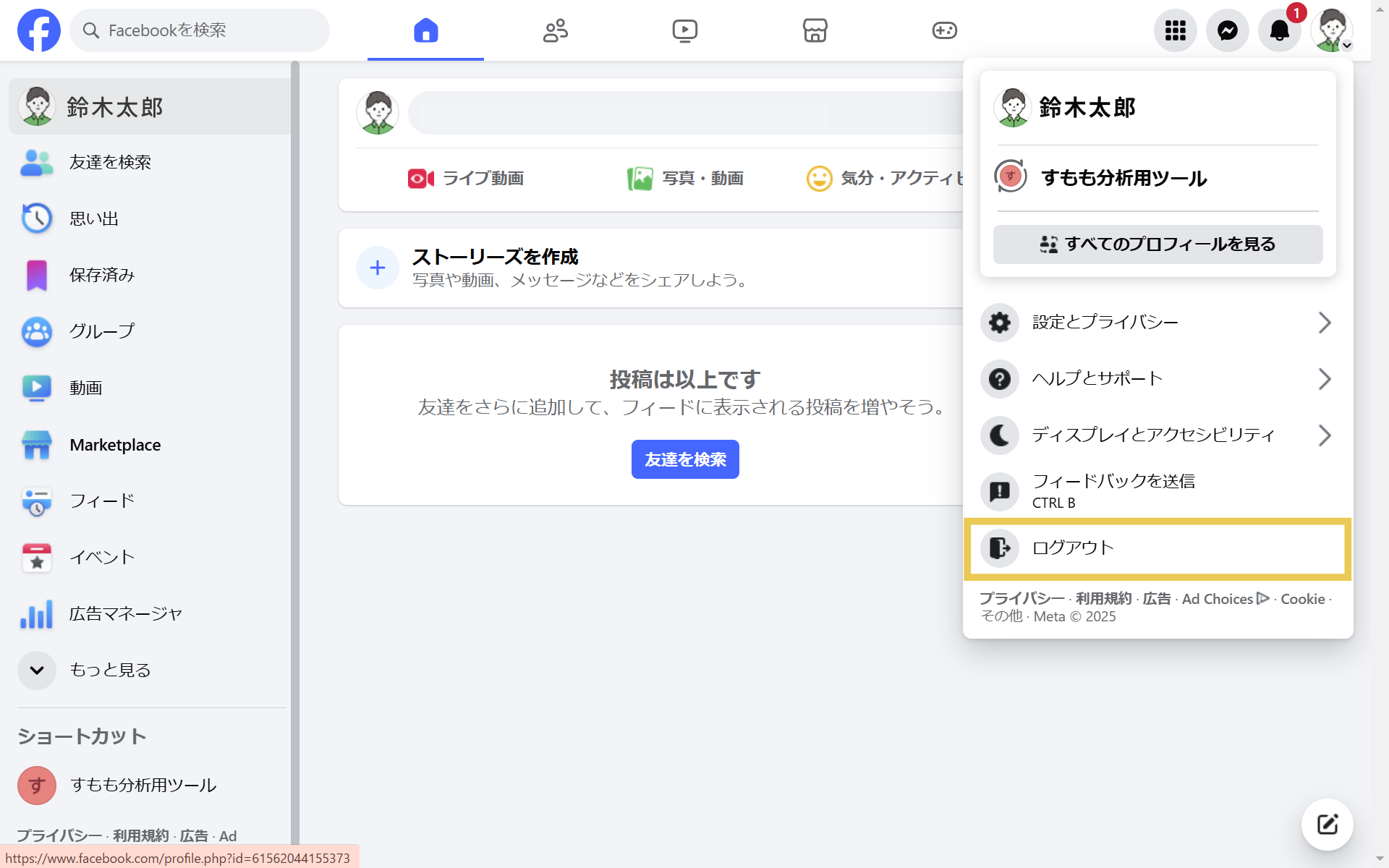Open the Friends tab in top navigation
Screen dimensions: 1389x868
click(x=555, y=30)
